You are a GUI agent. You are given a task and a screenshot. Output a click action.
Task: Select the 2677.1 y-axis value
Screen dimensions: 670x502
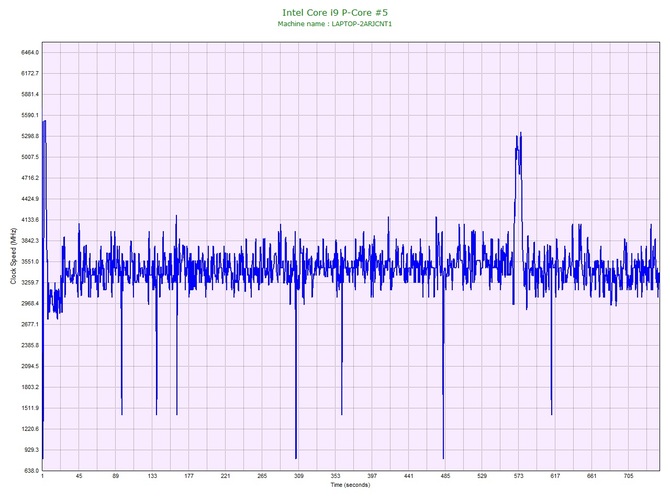30,325
